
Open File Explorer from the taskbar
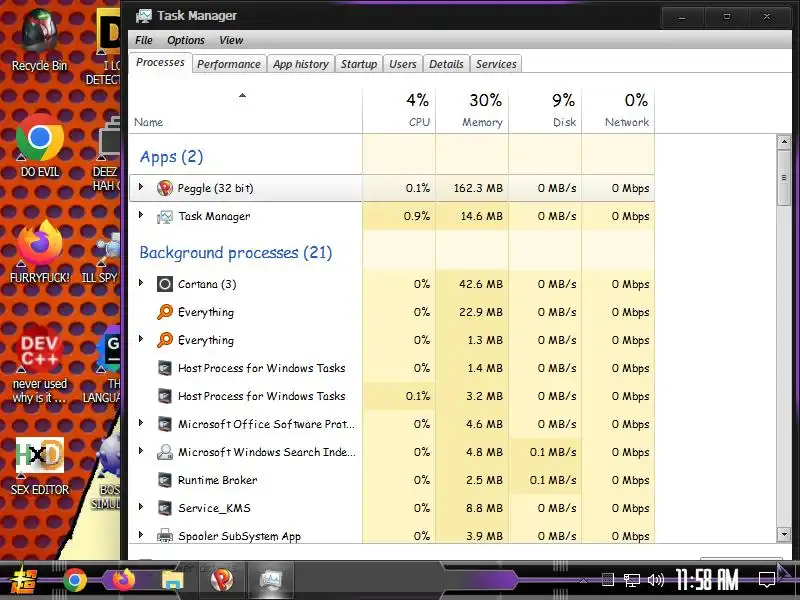pos(172,581)
